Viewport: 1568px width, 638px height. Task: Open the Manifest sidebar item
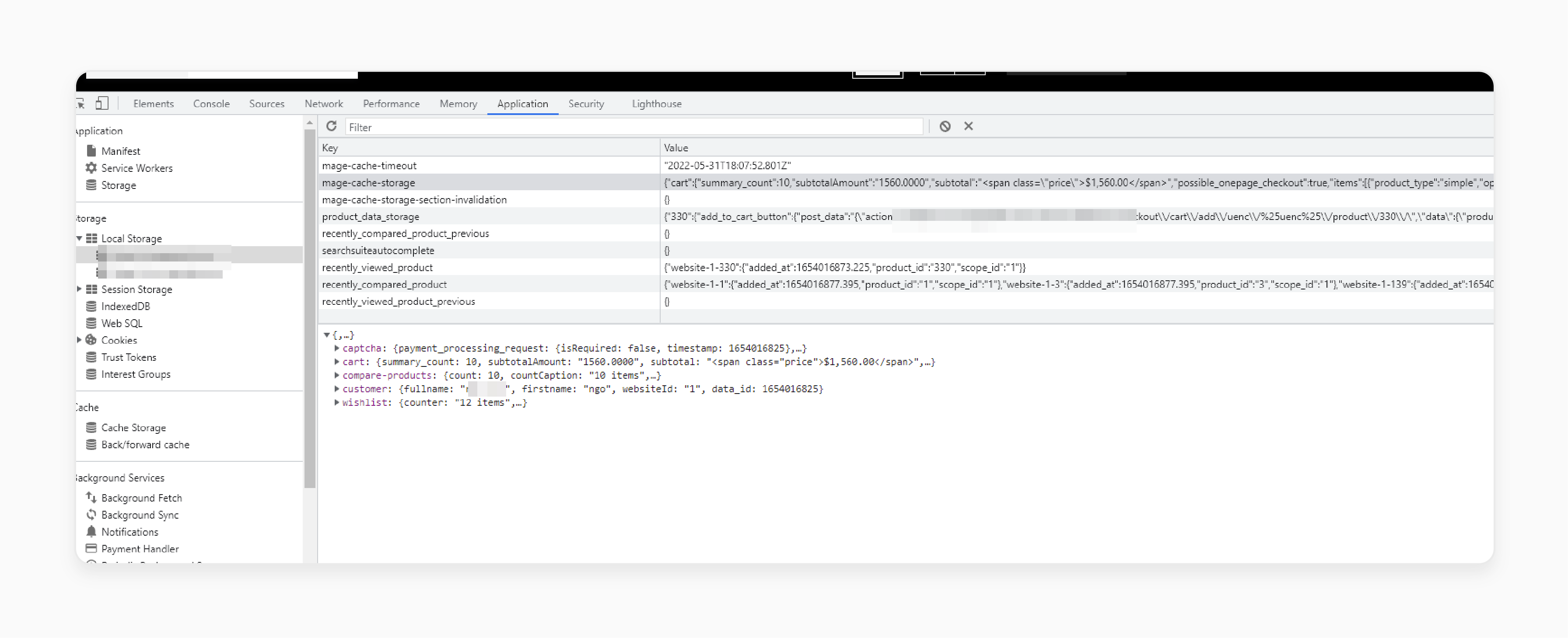[x=120, y=151]
